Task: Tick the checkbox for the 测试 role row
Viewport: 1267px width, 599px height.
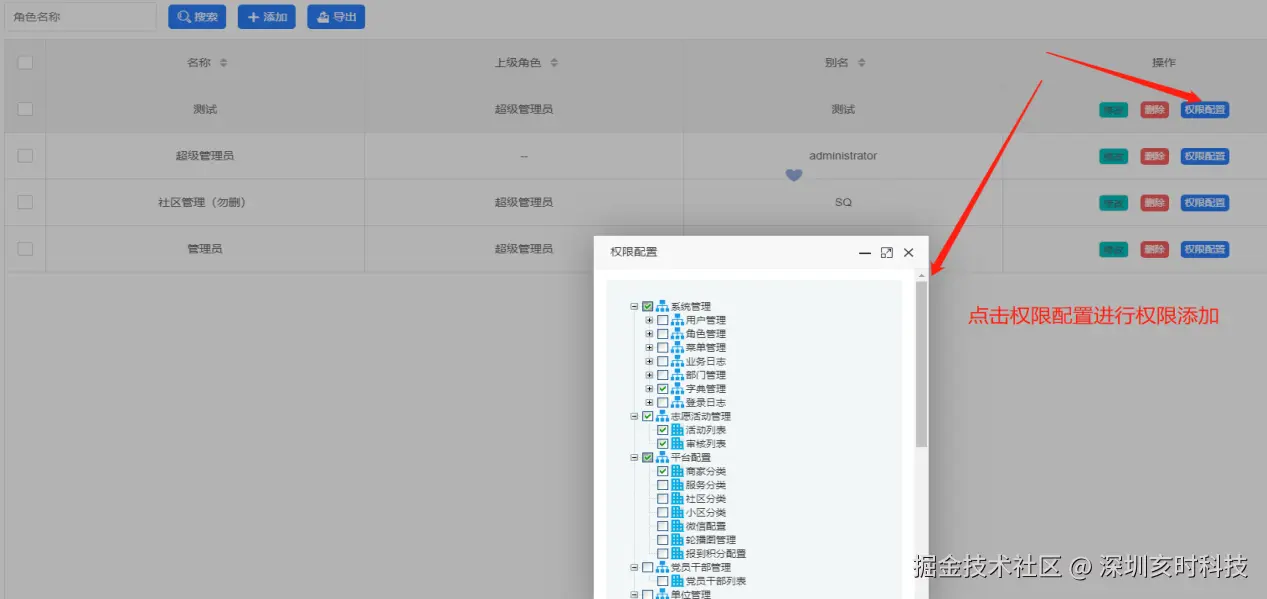Action: point(25,109)
